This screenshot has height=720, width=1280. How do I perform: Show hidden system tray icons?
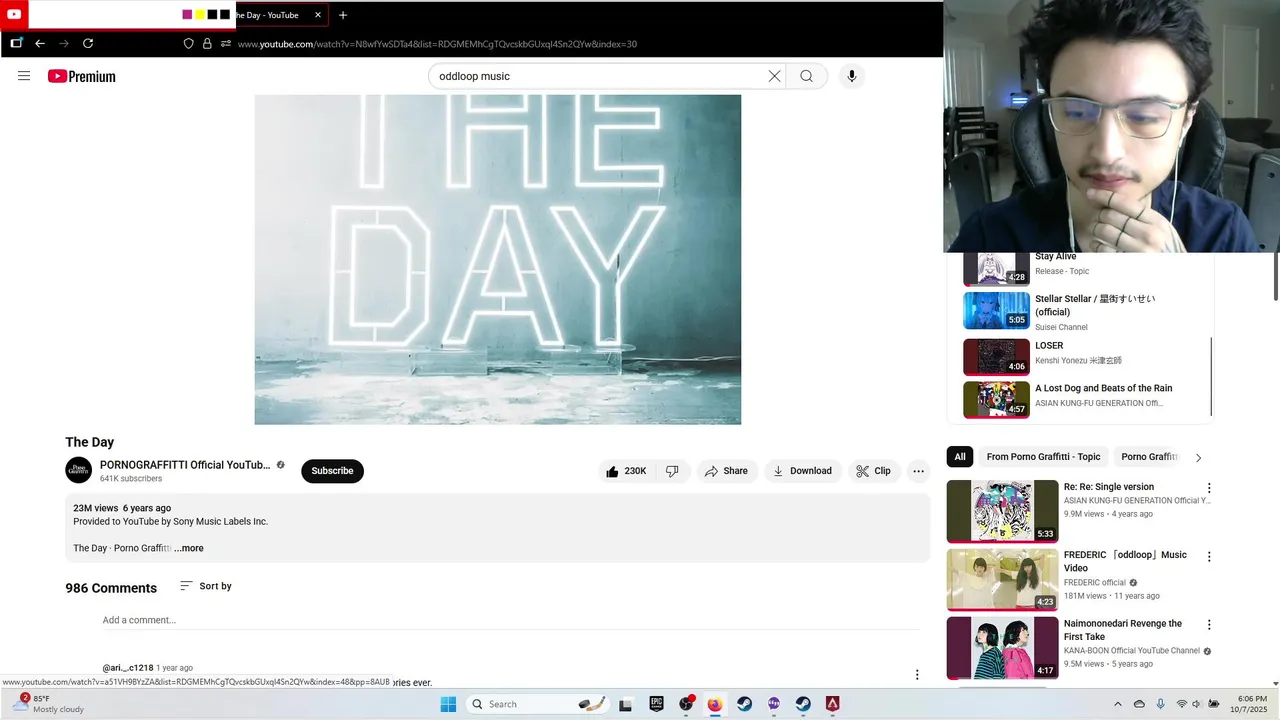pos(1118,704)
